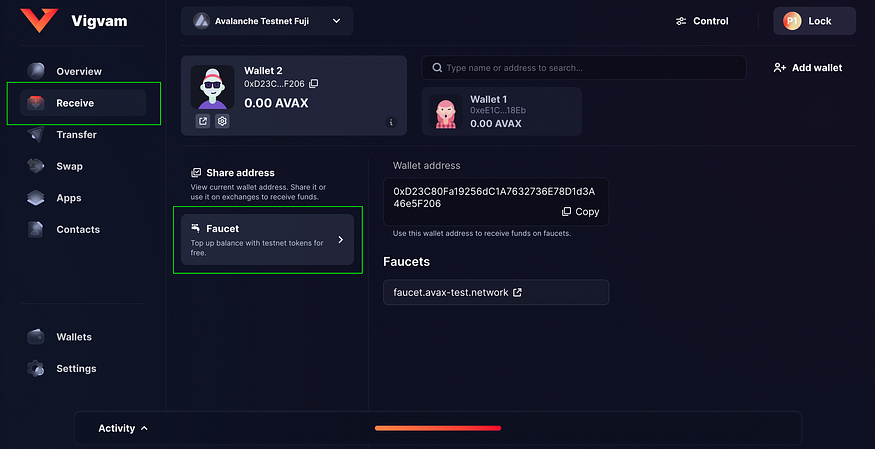The height and width of the screenshot is (449, 875).
Task: Click the Wallet 2 balance 0.00 AVAX
Action: (x=276, y=103)
